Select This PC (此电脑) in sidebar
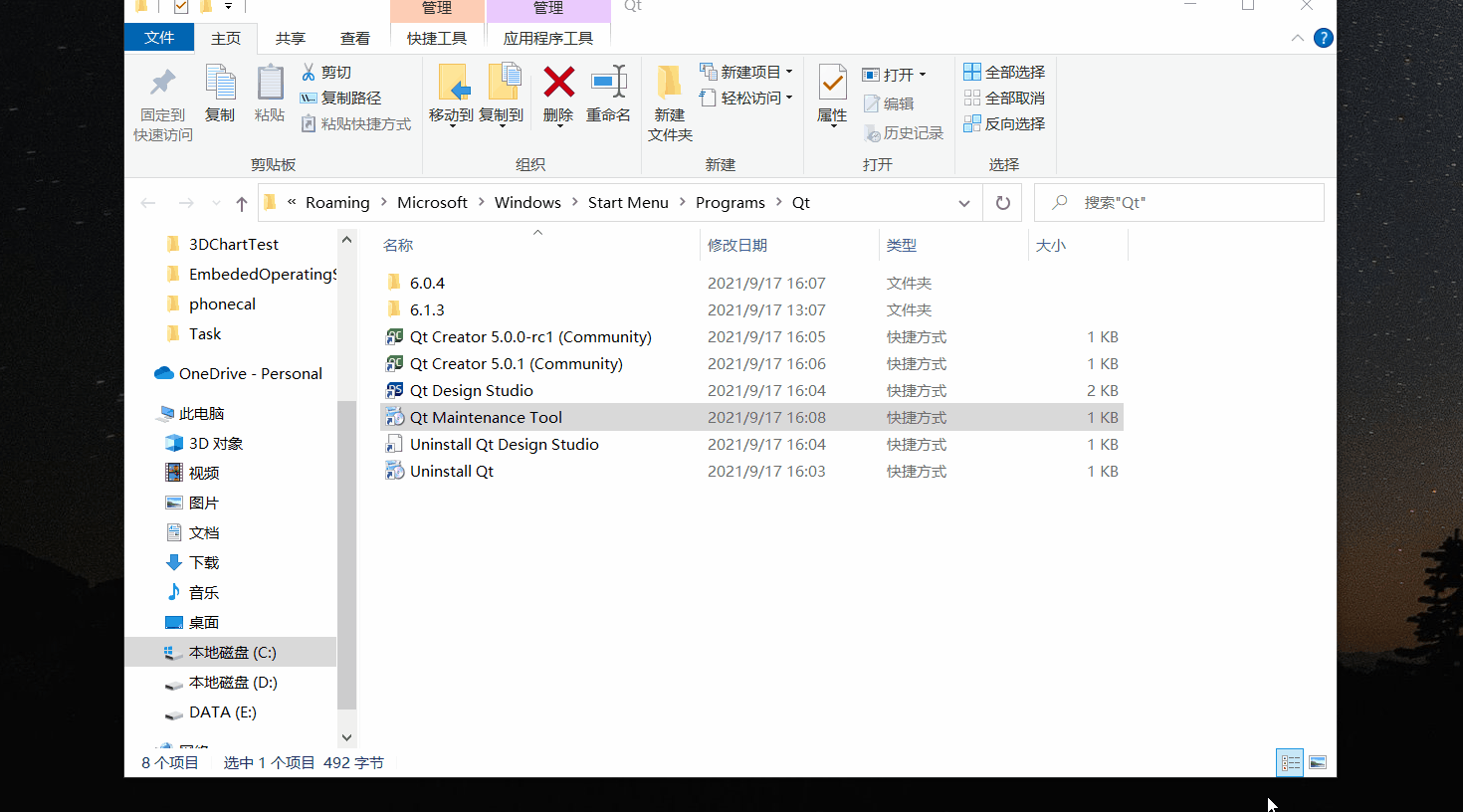The image size is (1463, 812). (192, 413)
